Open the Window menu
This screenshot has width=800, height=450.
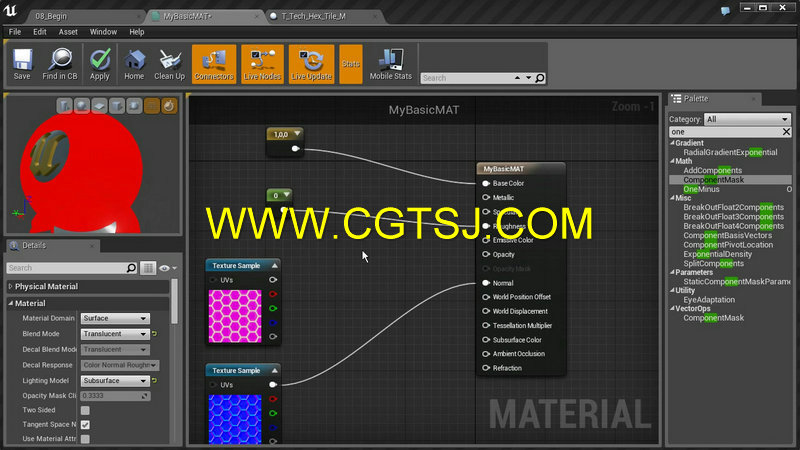[x=103, y=32]
